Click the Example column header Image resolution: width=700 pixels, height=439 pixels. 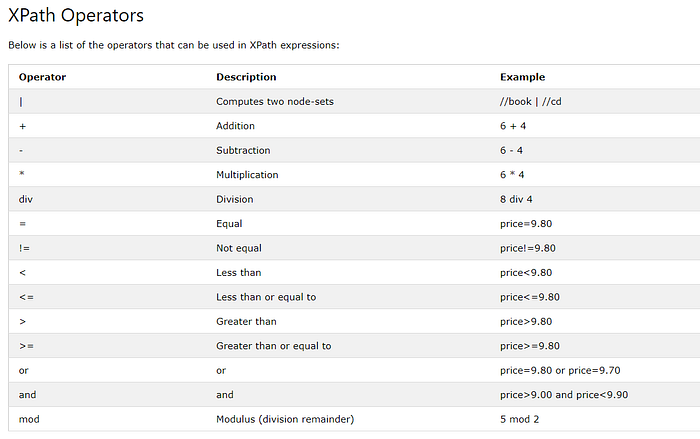pos(522,77)
